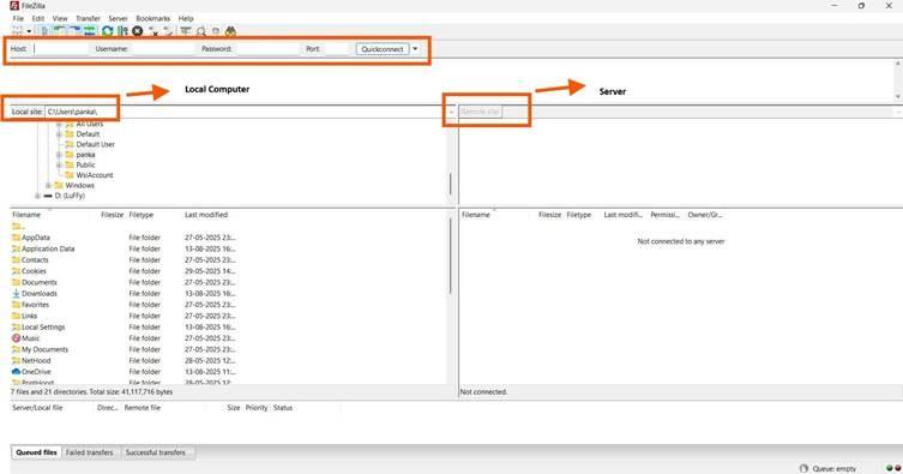Image resolution: width=903 pixels, height=474 pixels.
Task: Switch to the Failed transfers tab
Action: 89,453
